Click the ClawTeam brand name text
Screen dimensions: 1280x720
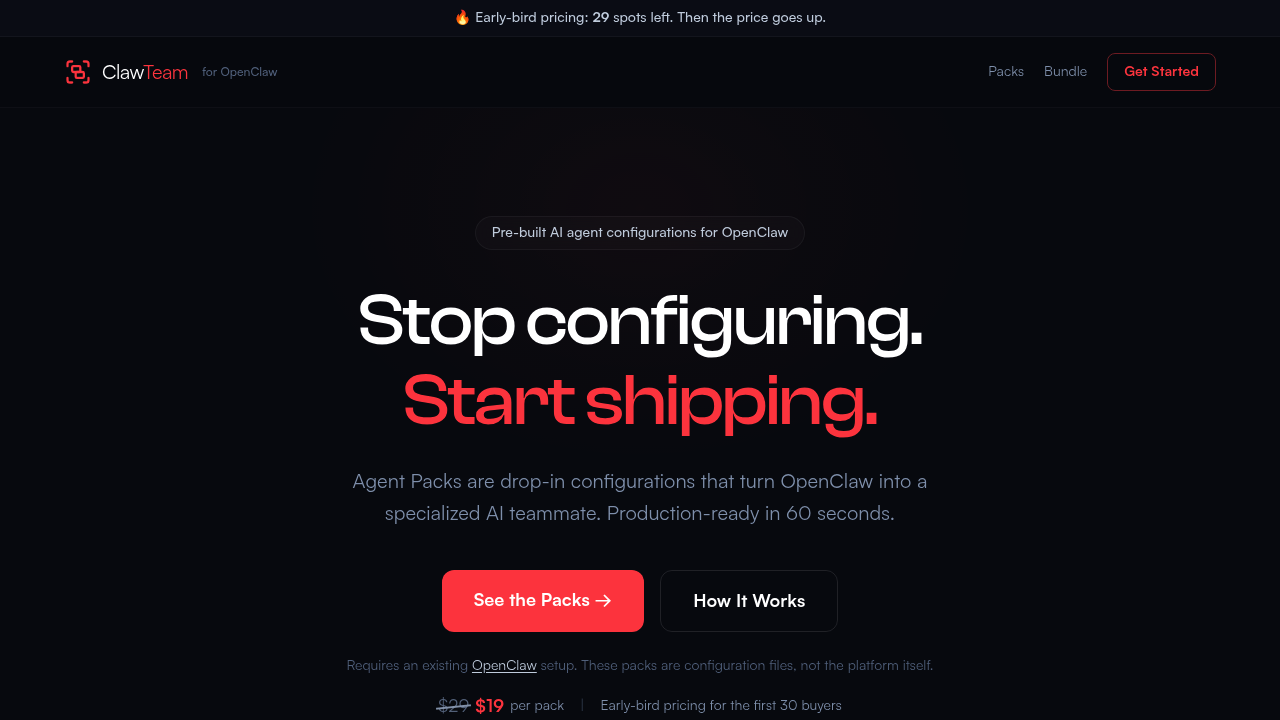pyautogui.click(x=145, y=72)
